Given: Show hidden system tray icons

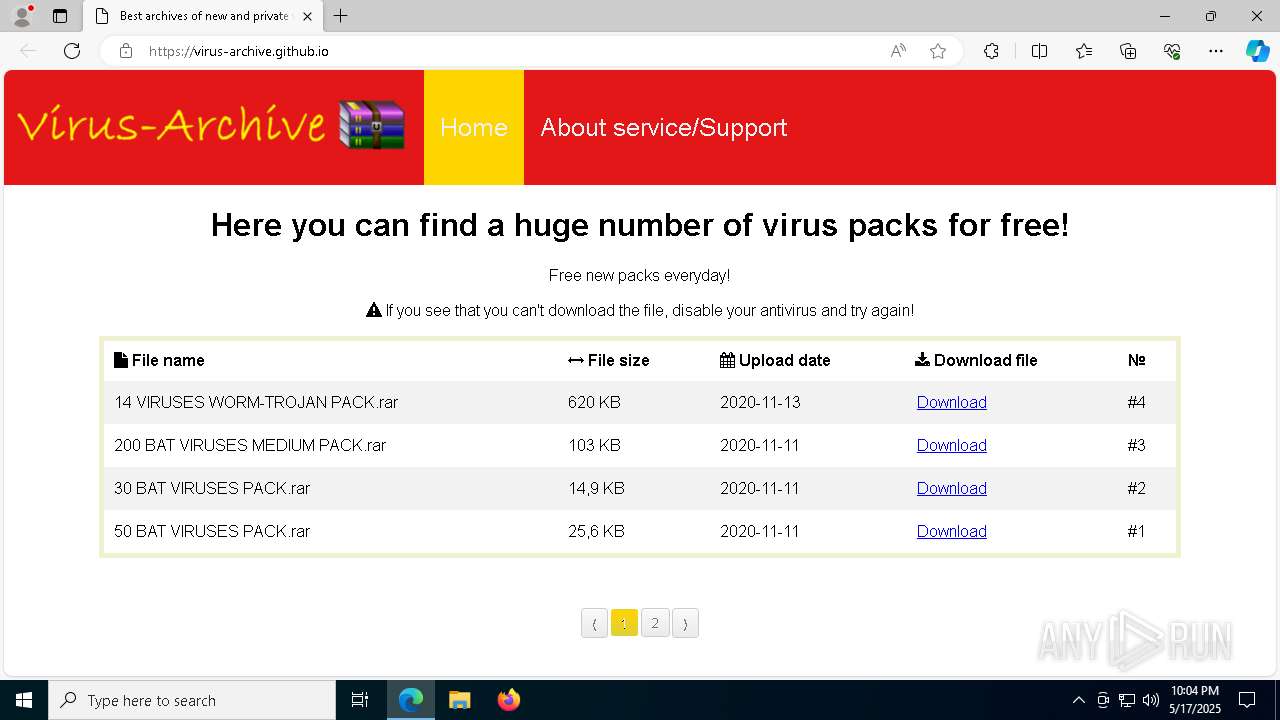Looking at the screenshot, I should click(x=1078, y=700).
